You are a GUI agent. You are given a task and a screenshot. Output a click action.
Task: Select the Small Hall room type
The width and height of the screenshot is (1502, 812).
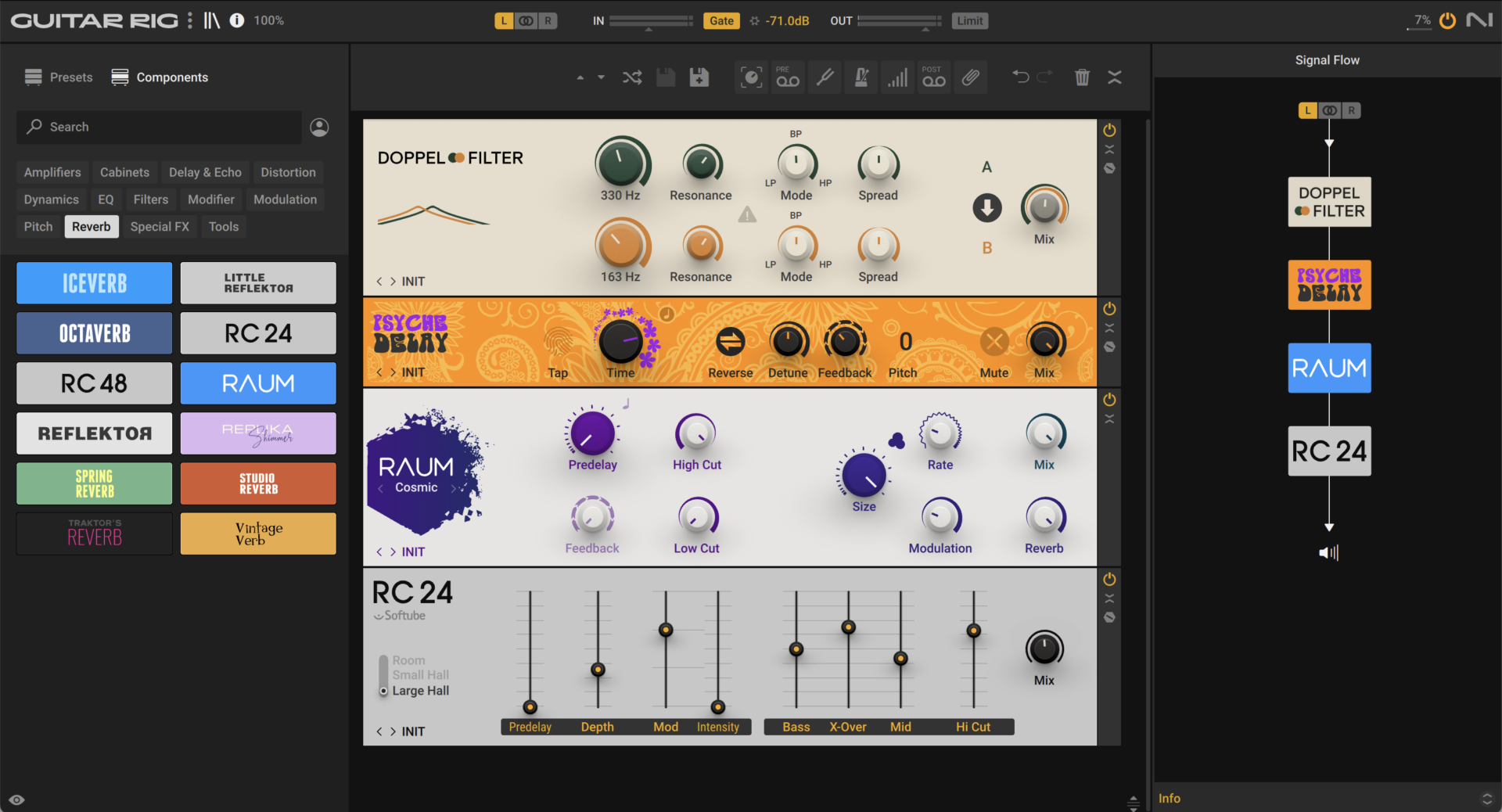[420, 675]
